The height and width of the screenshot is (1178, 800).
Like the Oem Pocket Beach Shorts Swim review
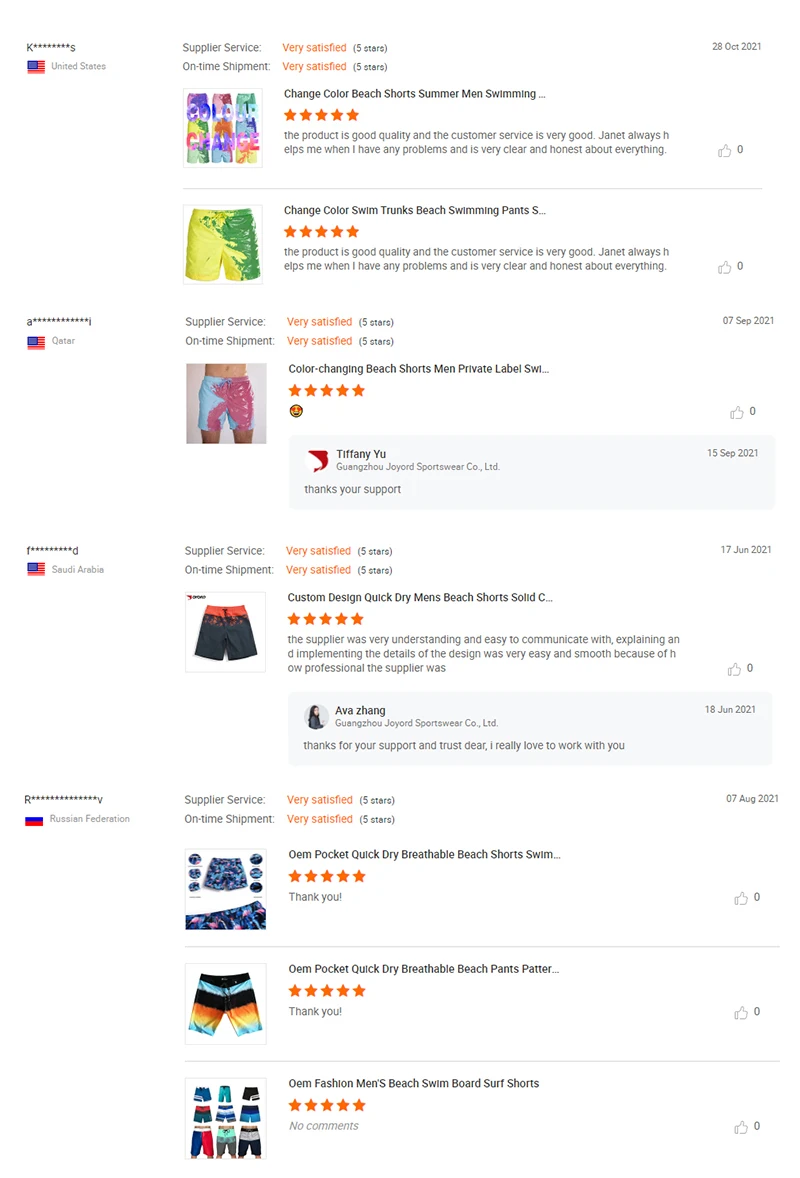point(741,898)
